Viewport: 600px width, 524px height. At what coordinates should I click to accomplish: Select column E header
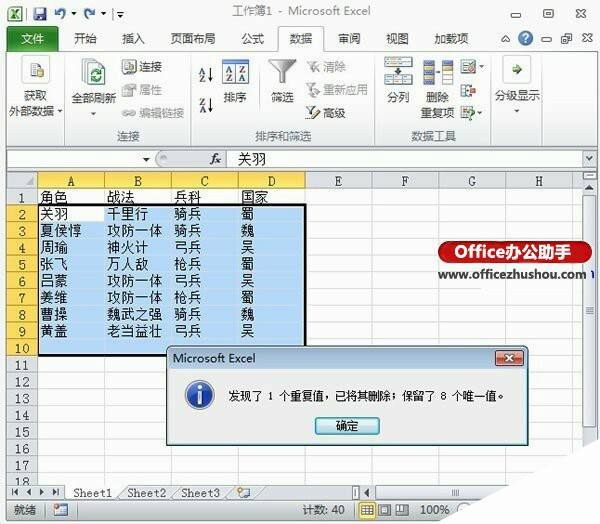pos(338,181)
